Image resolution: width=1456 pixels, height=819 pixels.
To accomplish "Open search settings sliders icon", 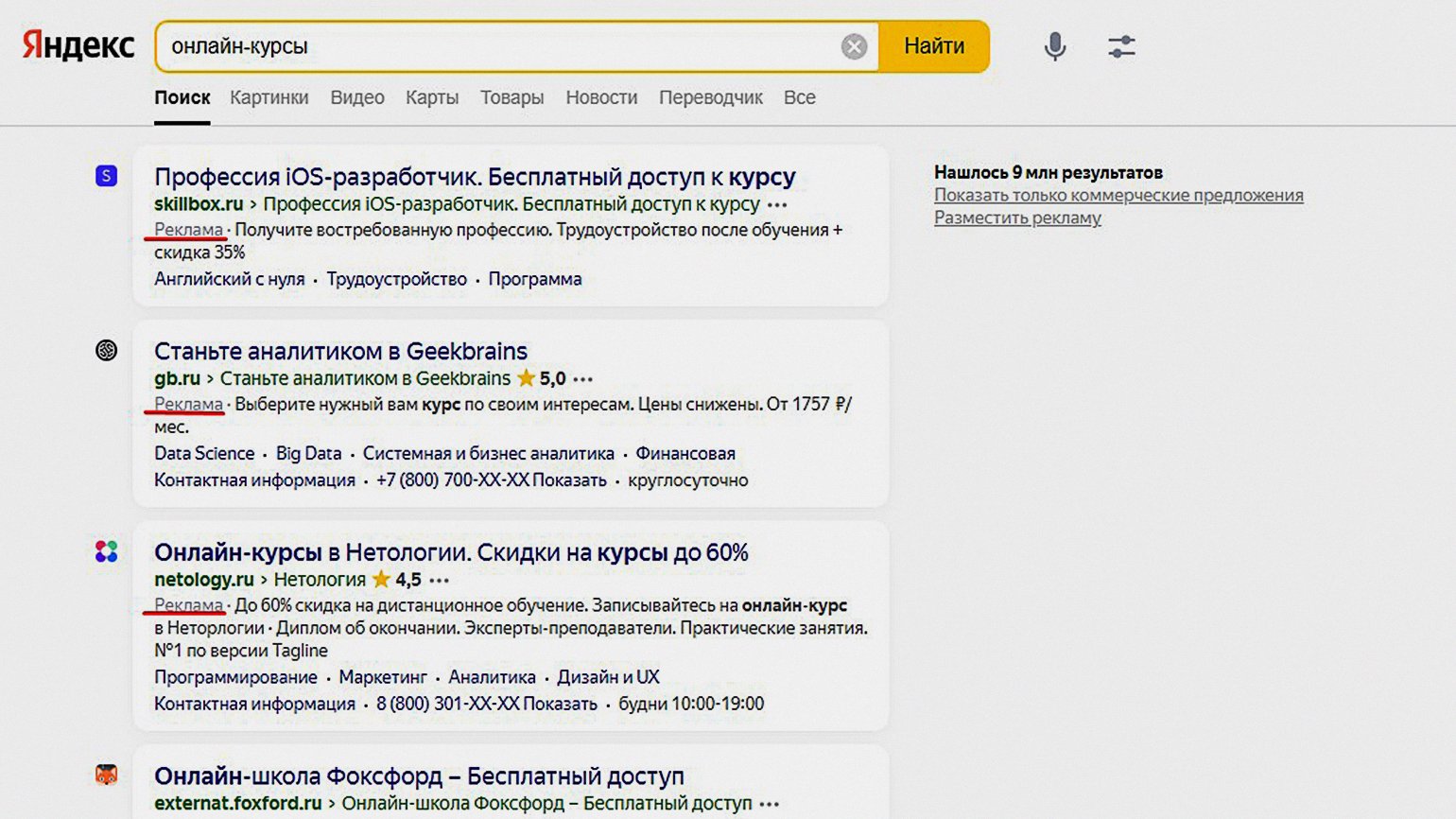I will click(1121, 46).
